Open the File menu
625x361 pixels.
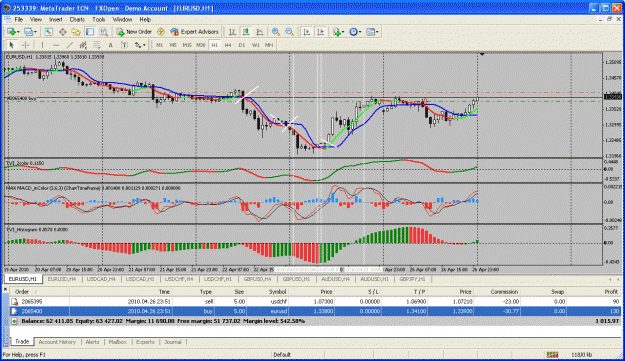click(18, 20)
